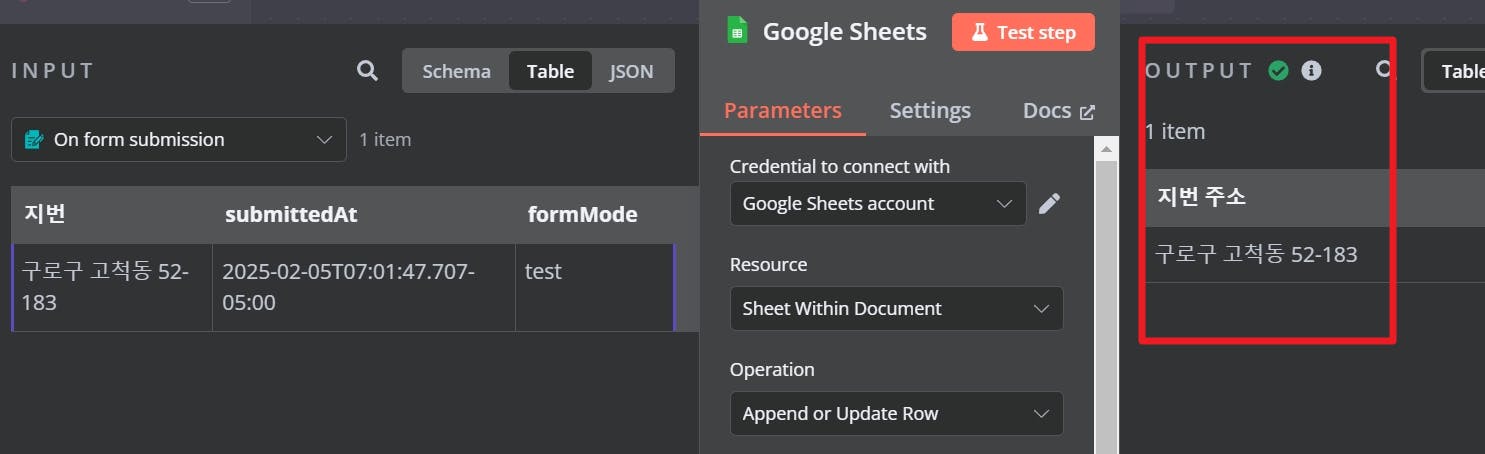The width and height of the screenshot is (1485, 454).
Task: Click the green output success checkmark icon
Action: click(1278, 71)
